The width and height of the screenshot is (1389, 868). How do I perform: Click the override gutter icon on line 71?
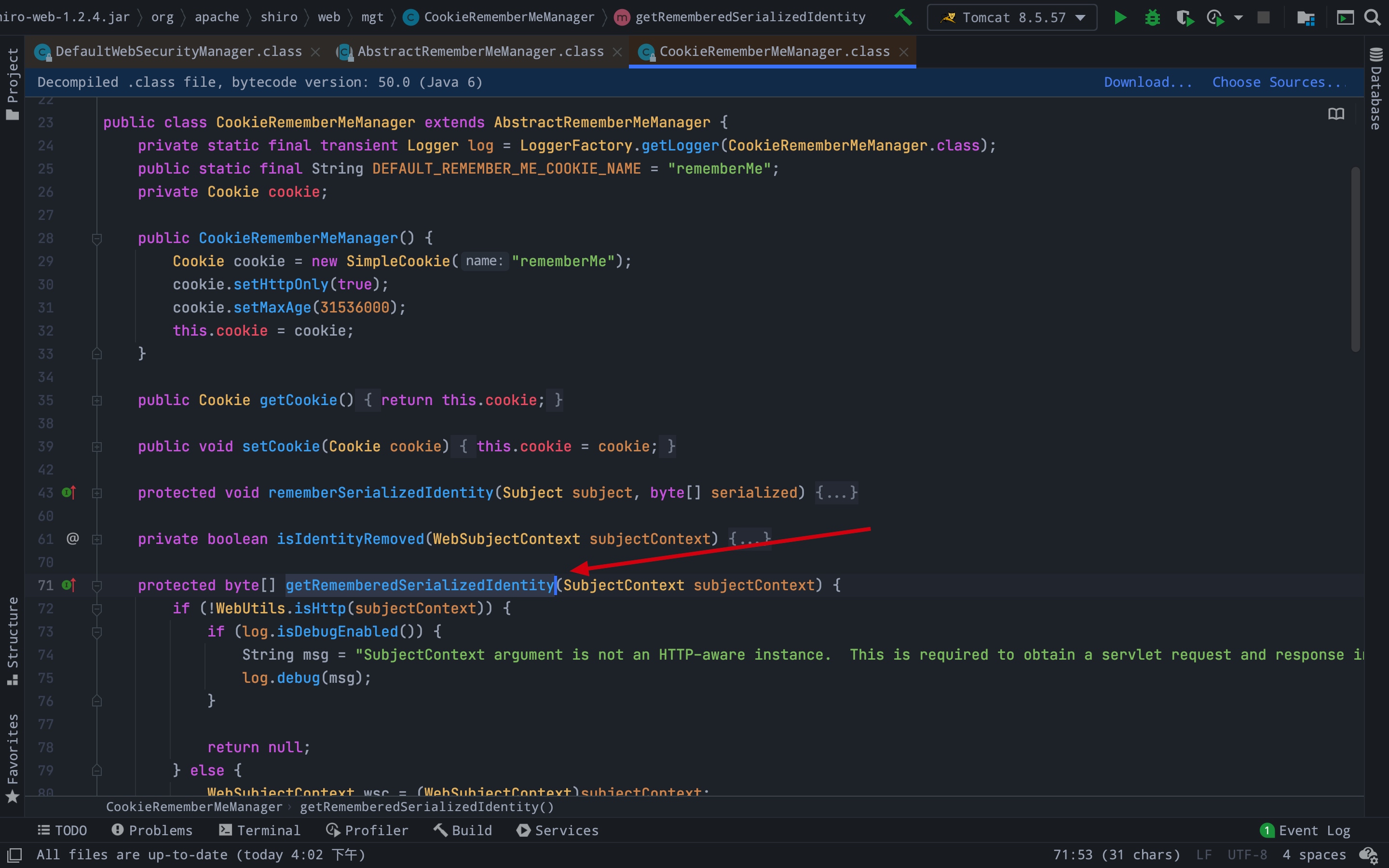click(69, 585)
